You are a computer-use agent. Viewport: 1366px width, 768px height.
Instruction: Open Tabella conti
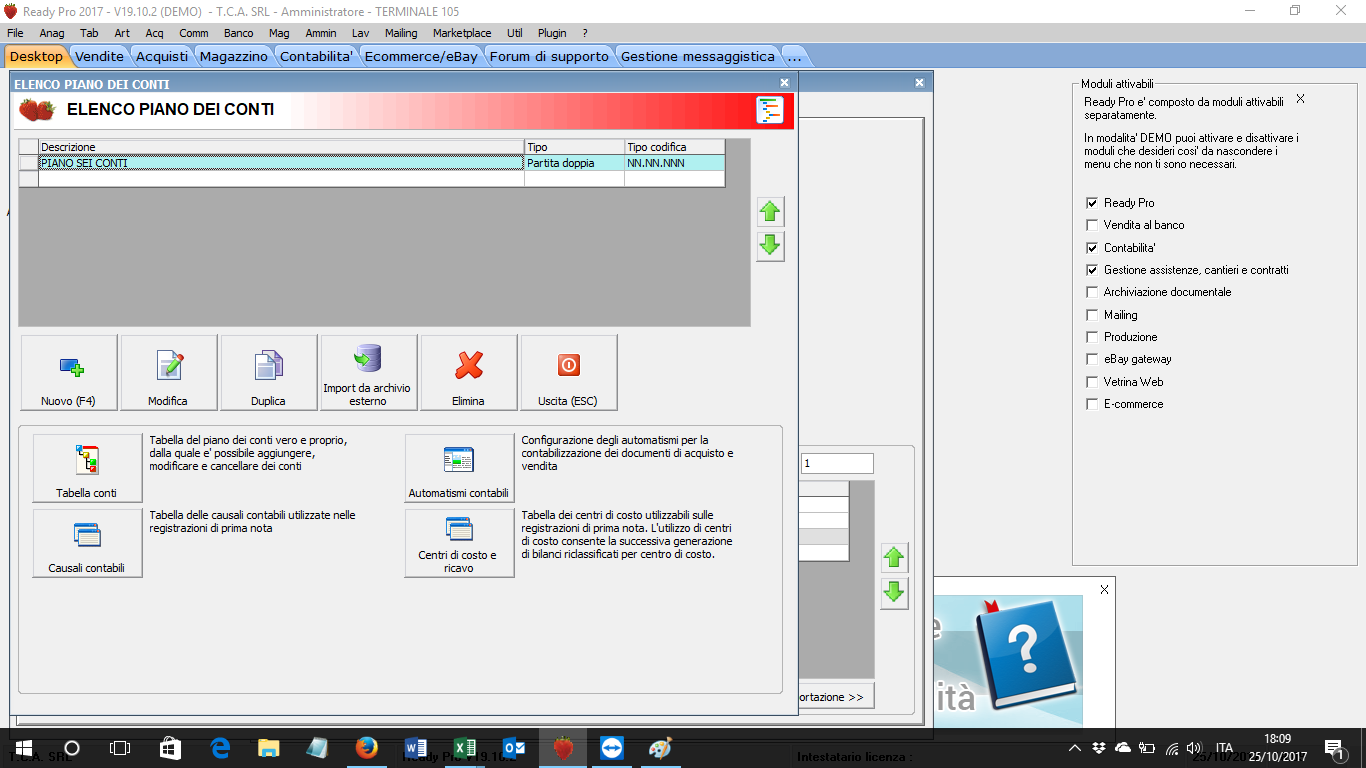click(x=87, y=468)
